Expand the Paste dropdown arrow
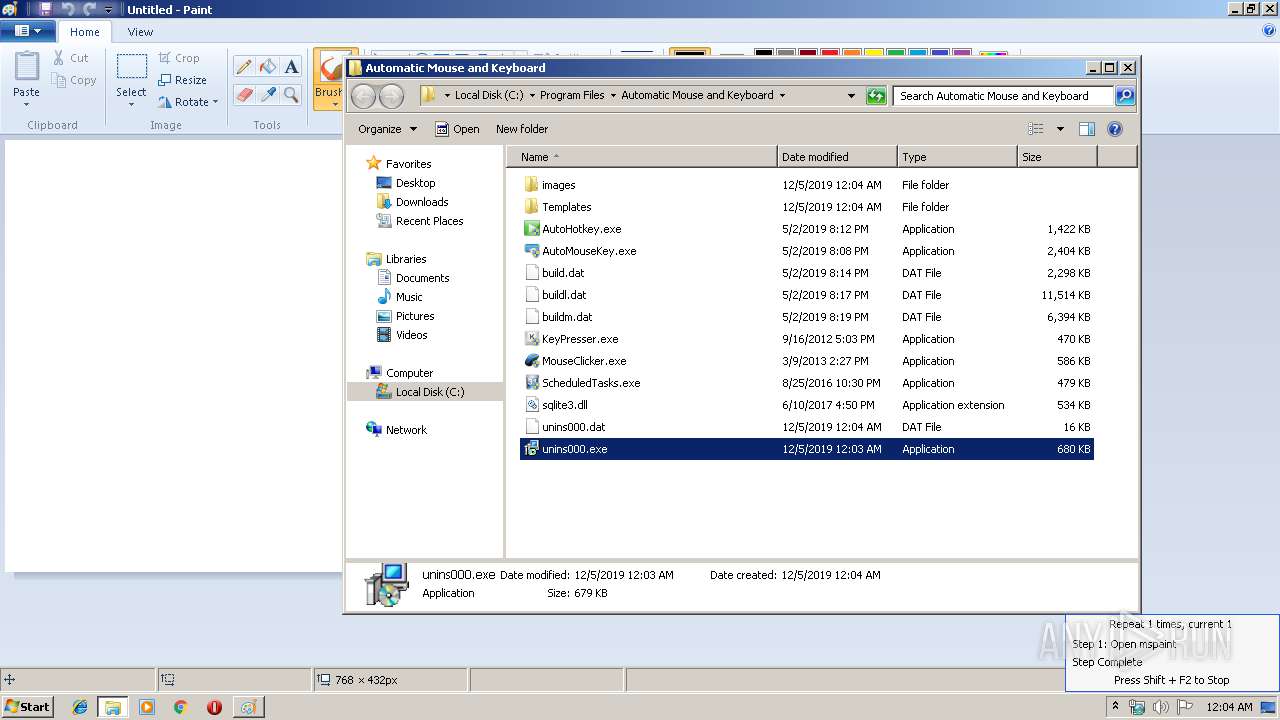The width and height of the screenshot is (1280, 720). pos(27,103)
